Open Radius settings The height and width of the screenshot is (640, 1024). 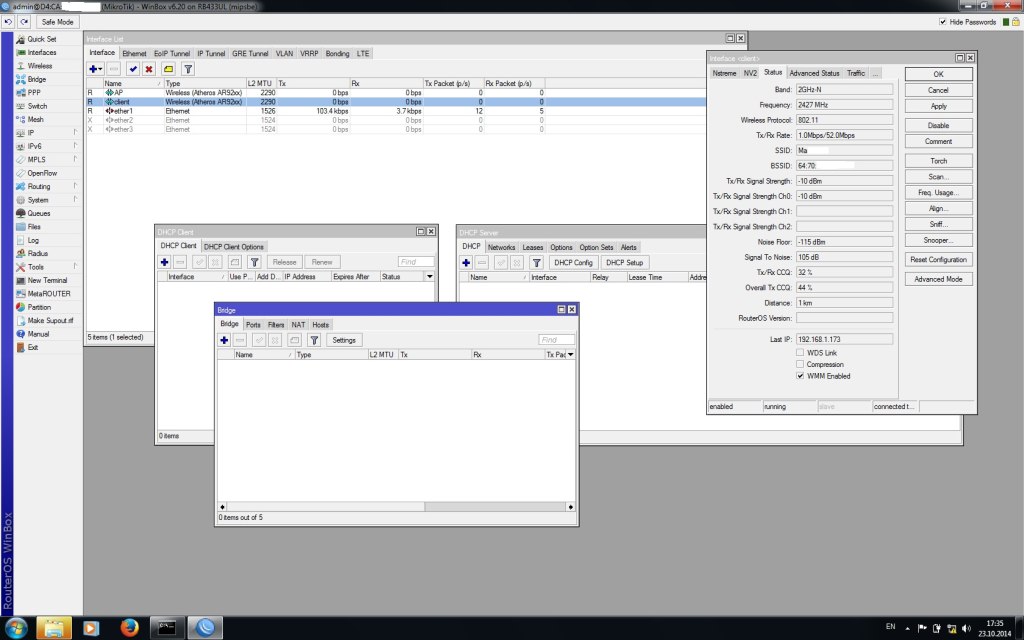click(37, 253)
